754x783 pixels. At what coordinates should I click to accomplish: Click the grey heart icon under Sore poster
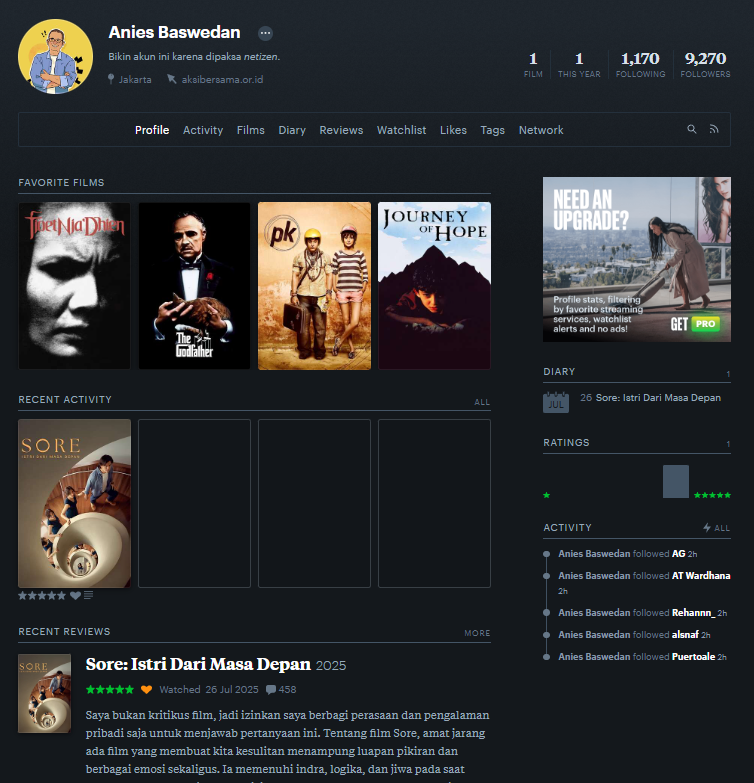75,595
